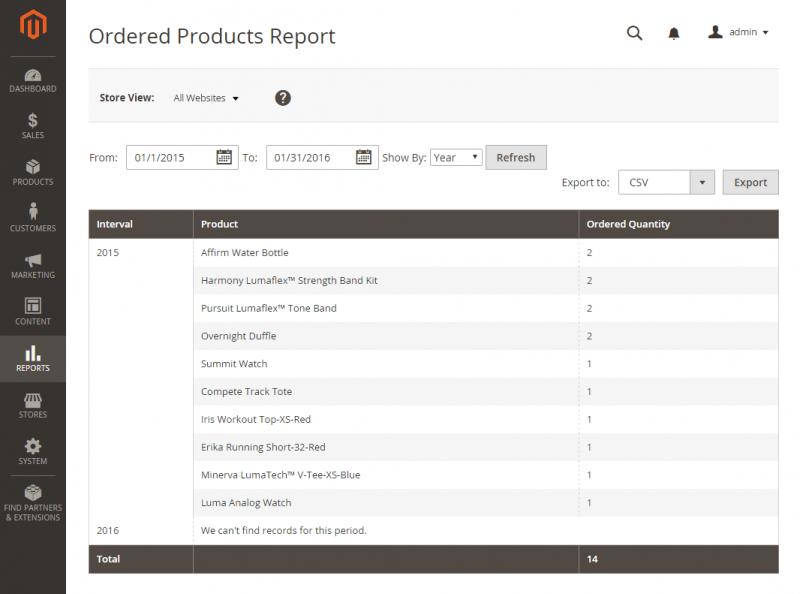Screen dimensions: 800x594
Task: Open the System gear menu
Action: pyautogui.click(x=33, y=452)
